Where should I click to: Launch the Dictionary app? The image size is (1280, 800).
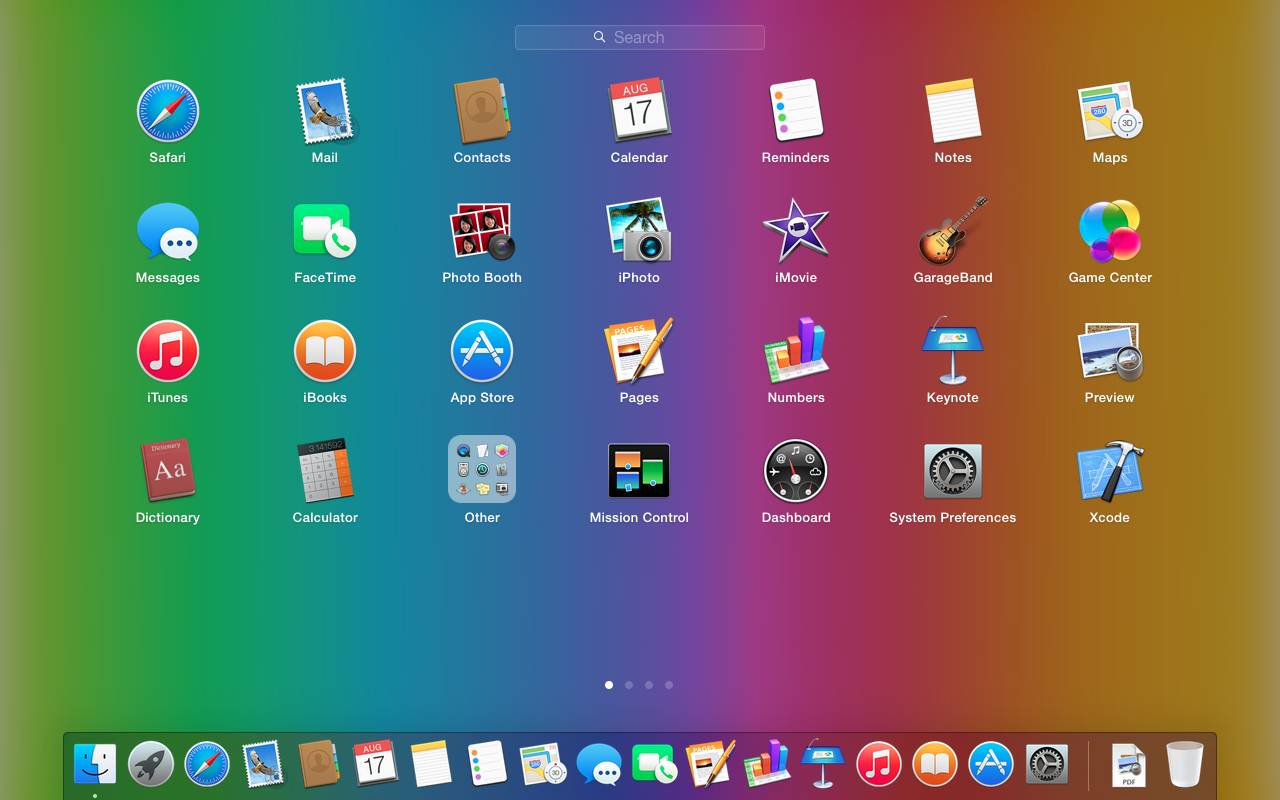coord(167,471)
